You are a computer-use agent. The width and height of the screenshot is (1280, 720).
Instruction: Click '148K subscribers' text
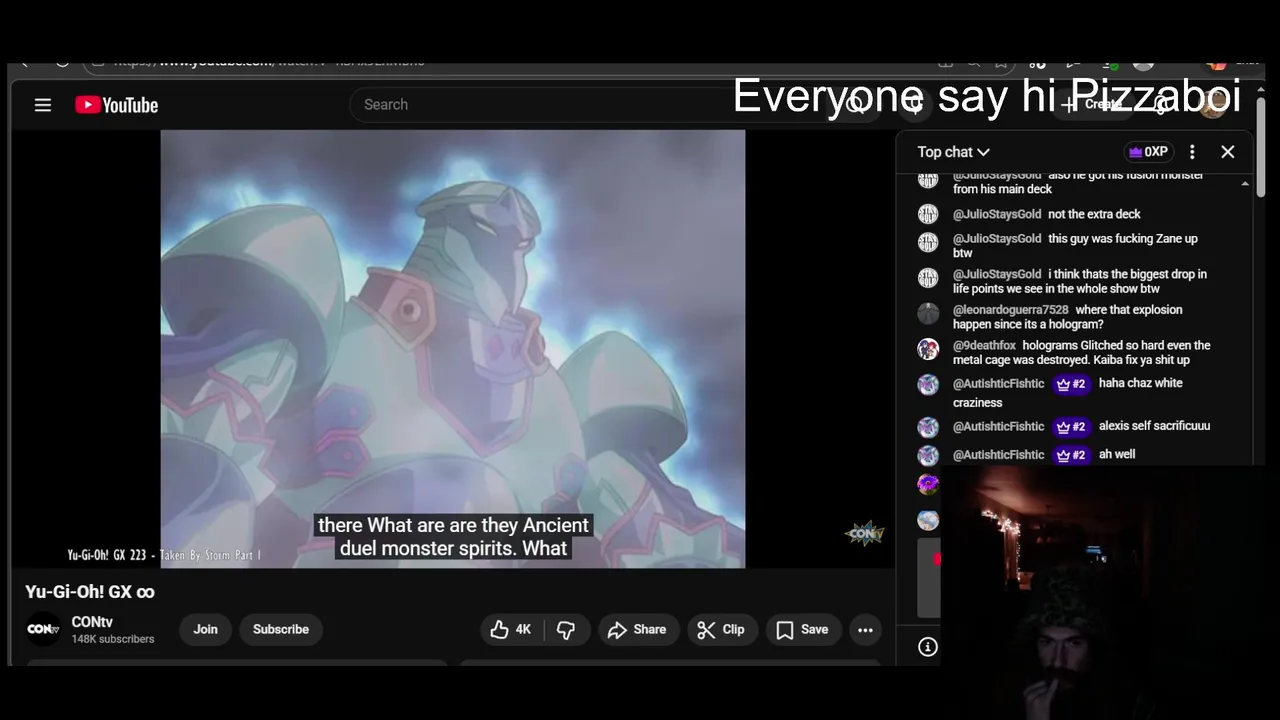[x=113, y=639]
